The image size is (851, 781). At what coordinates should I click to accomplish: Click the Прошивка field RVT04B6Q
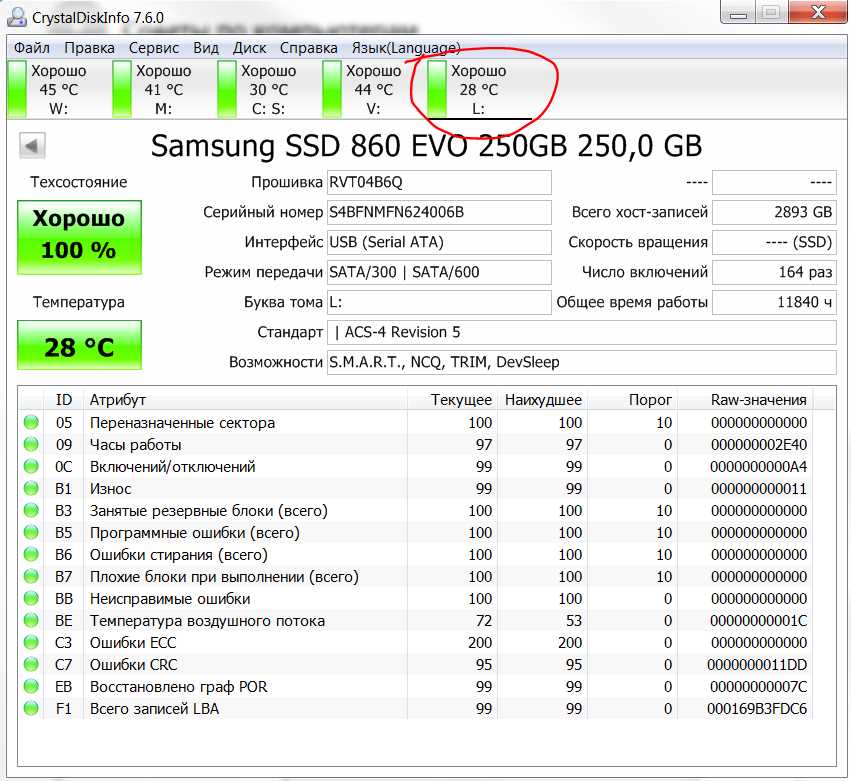point(439,182)
